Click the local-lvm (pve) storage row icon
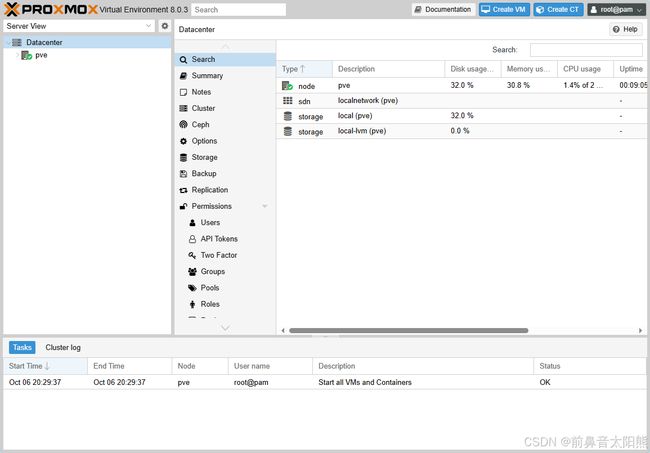This screenshot has width=650, height=453. click(288, 131)
